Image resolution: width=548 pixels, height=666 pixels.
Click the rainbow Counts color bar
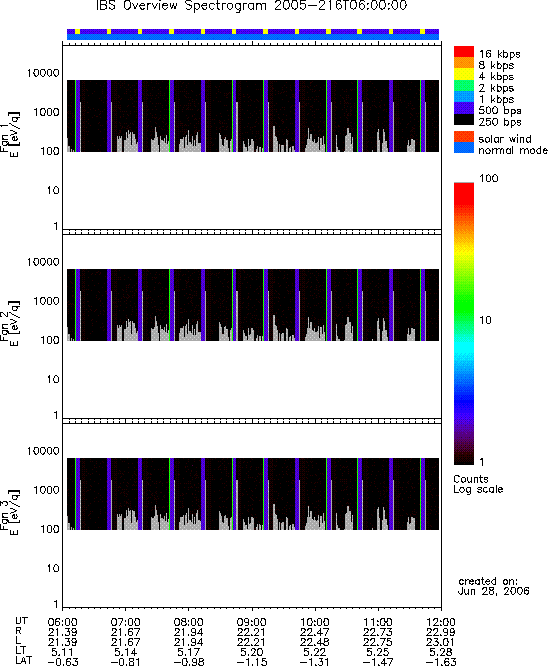click(463, 324)
